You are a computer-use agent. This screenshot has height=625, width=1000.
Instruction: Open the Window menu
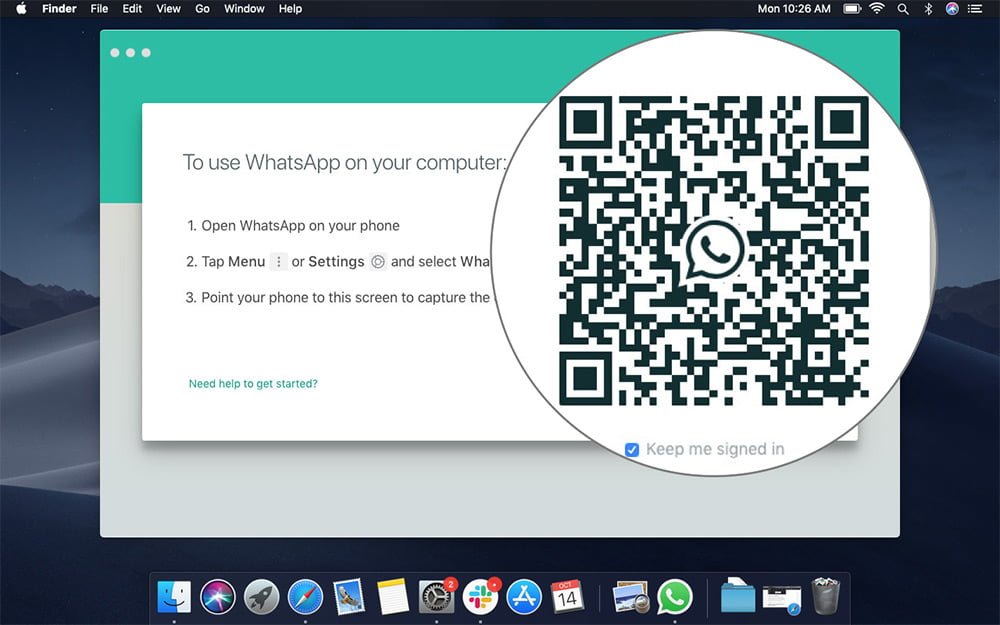point(244,9)
